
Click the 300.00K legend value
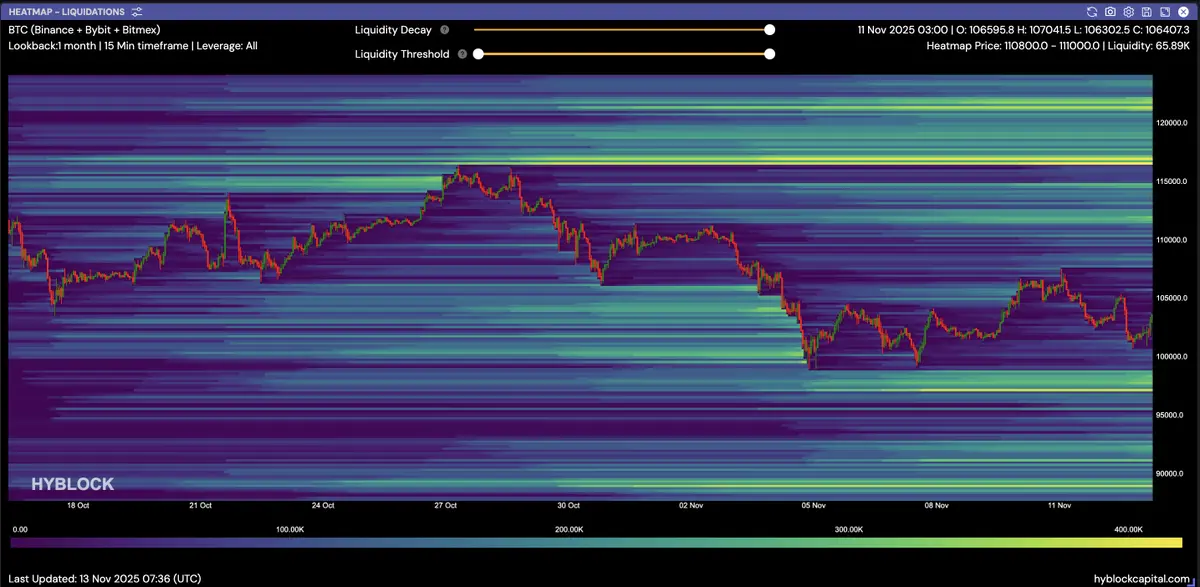[847, 529]
